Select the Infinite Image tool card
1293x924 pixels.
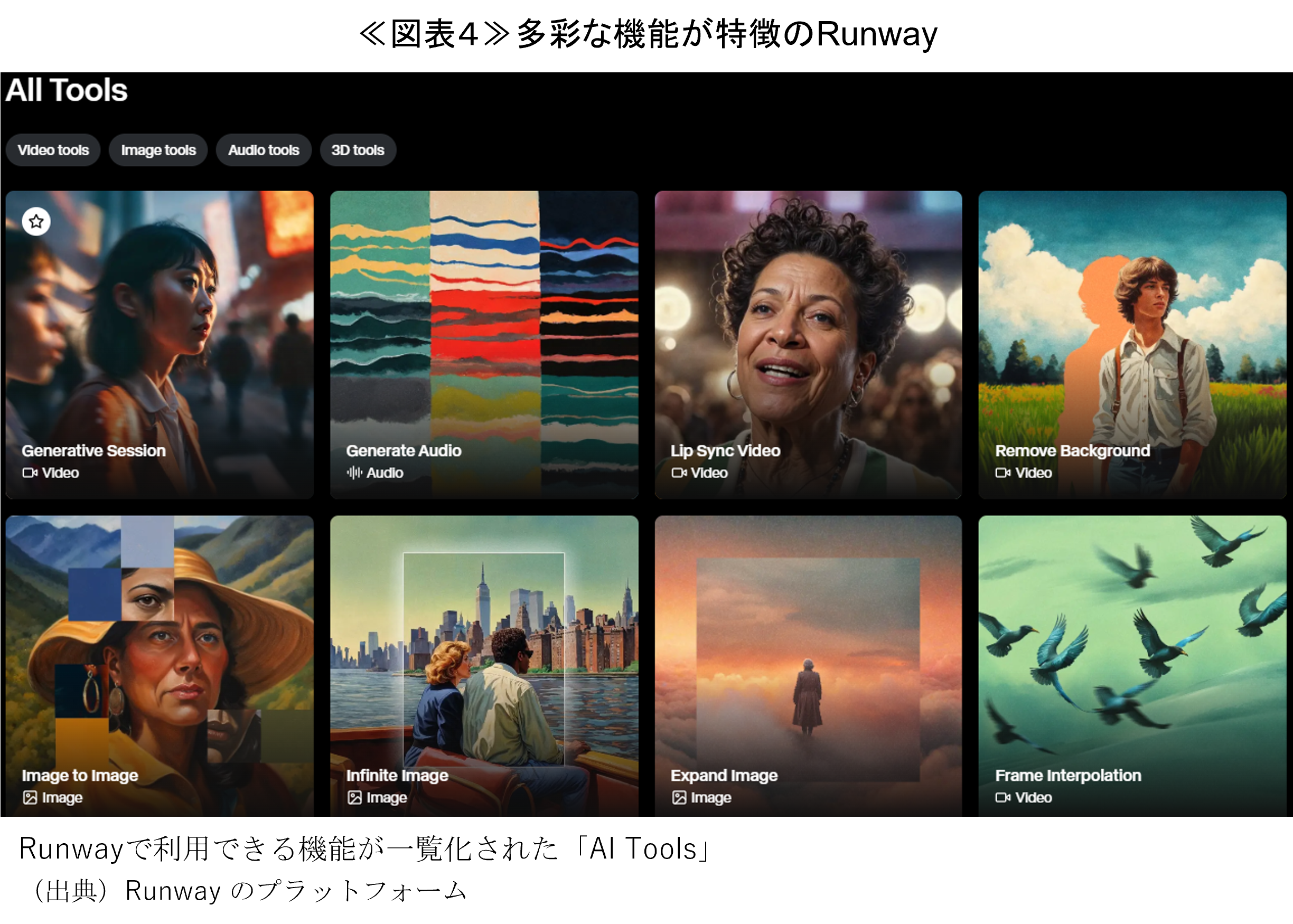point(484,666)
